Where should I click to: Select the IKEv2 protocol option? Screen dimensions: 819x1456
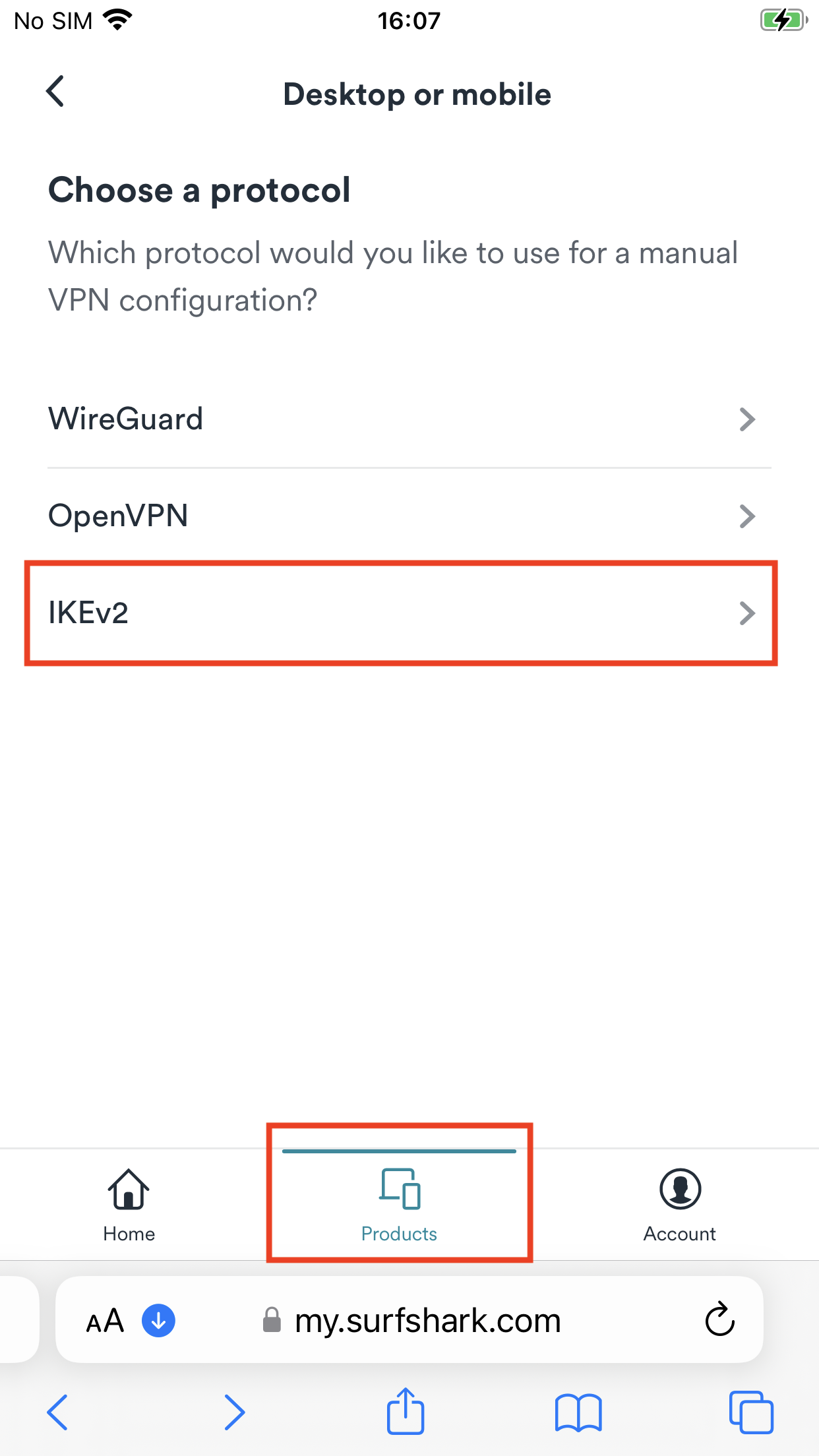tap(88, 613)
